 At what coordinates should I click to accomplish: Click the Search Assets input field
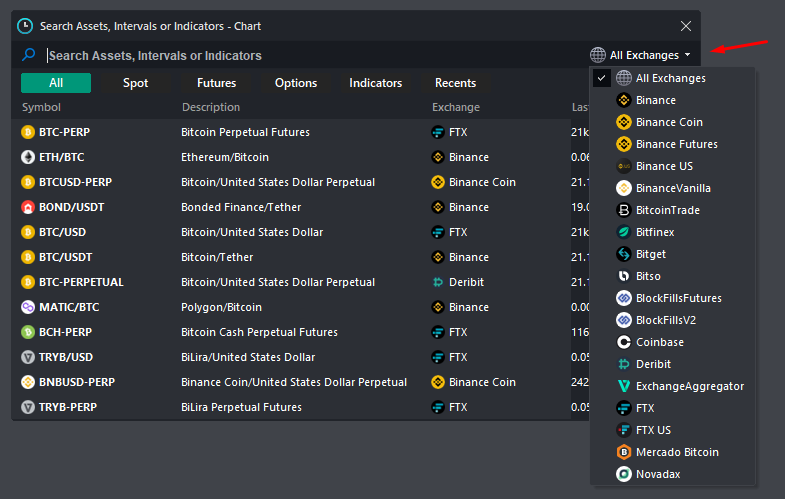[x=315, y=55]
